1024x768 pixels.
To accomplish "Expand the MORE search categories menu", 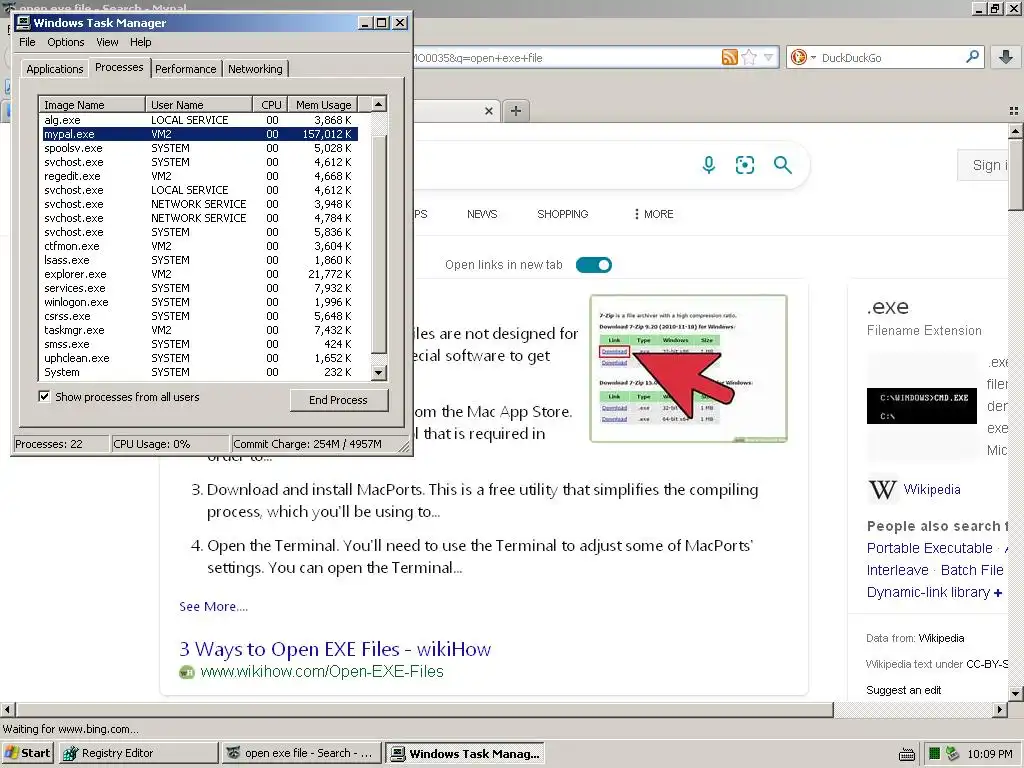I will pyautogui.click(x=654, y=214).
